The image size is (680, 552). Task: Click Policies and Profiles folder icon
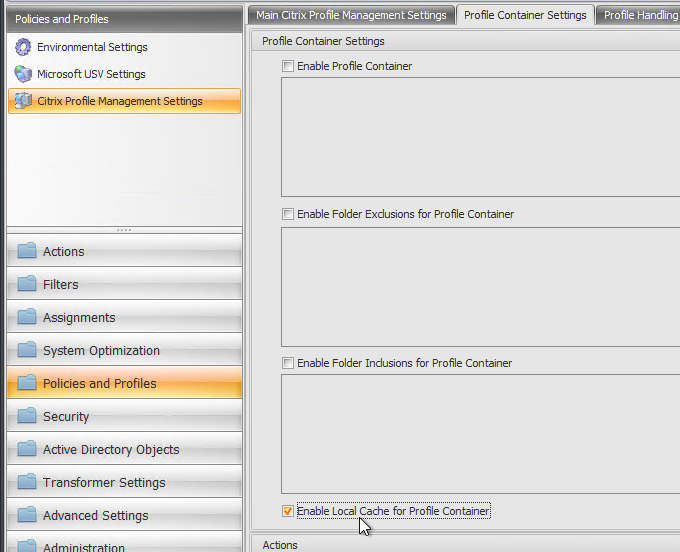[x=27, y=382]
